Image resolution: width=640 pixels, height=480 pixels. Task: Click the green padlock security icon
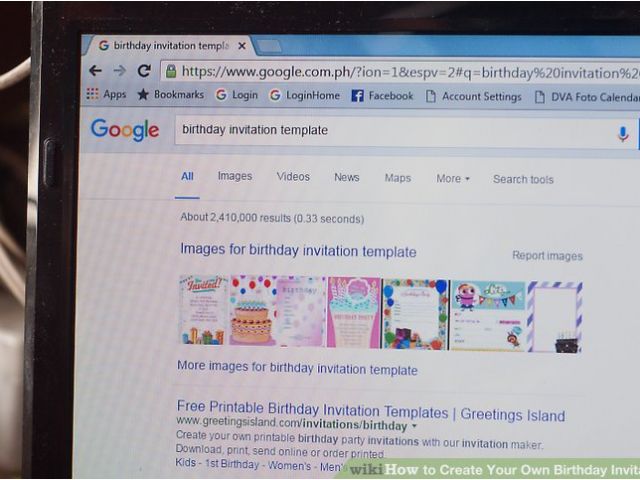[171, 71]
